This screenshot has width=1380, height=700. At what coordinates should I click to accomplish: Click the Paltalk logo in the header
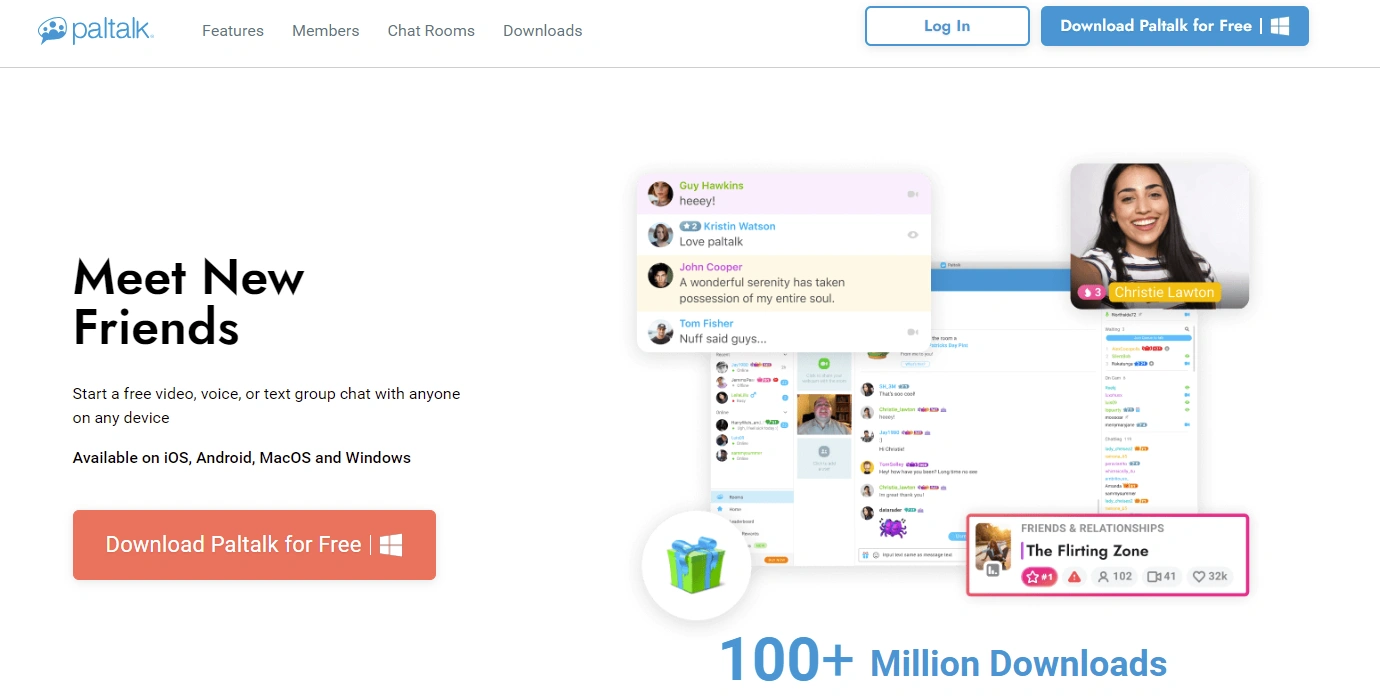96,30
